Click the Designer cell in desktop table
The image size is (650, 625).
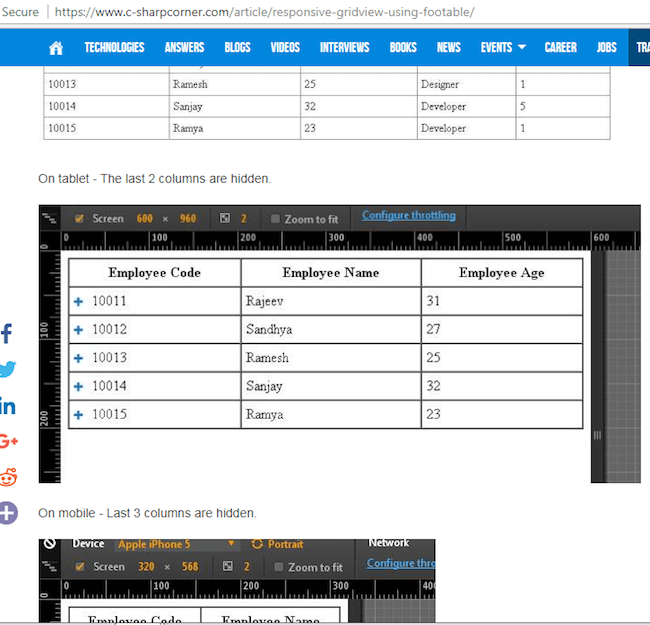point(466,85)
